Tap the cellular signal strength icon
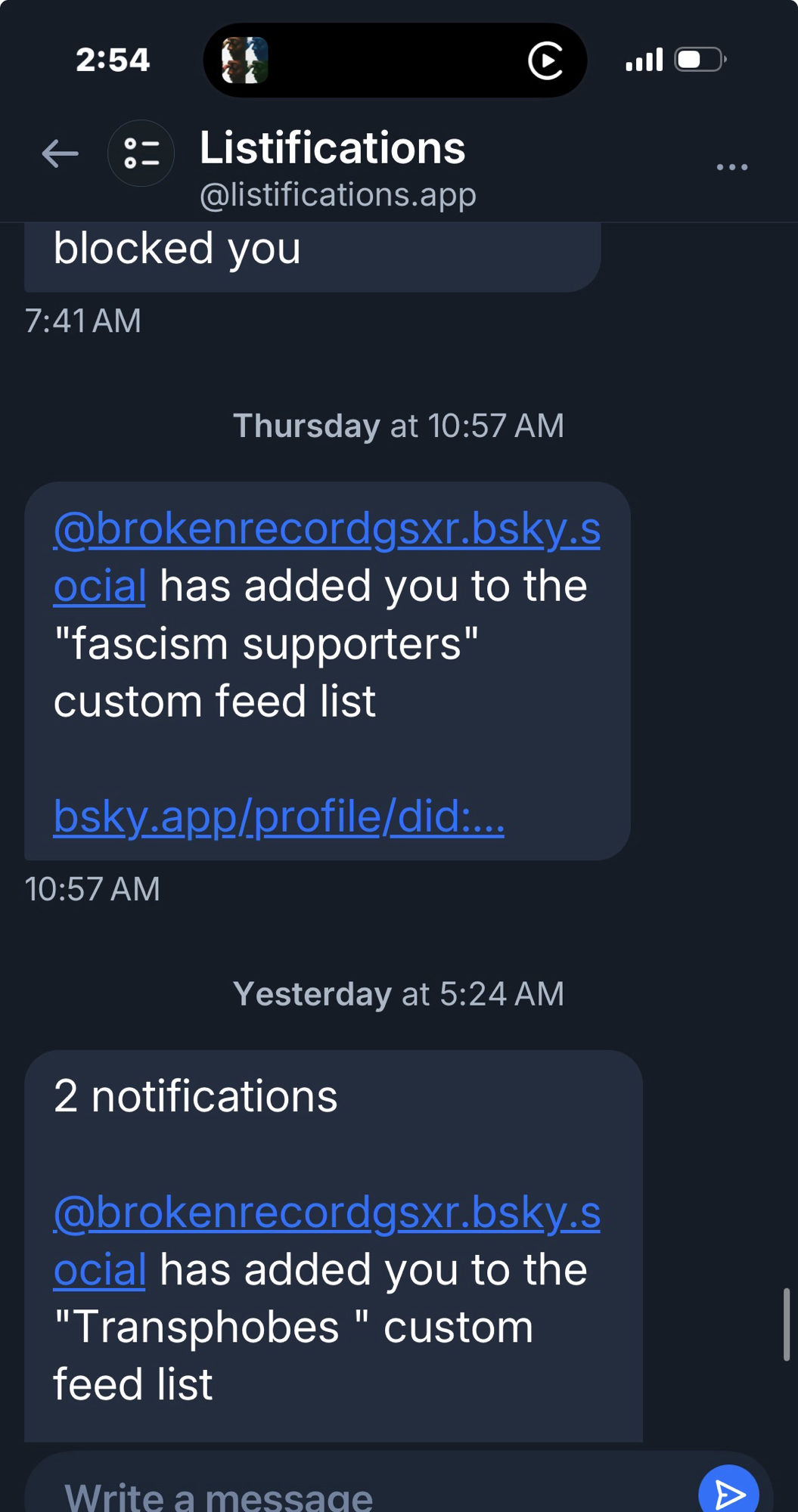Viewport: 798px width, 1512px height. 644,60
